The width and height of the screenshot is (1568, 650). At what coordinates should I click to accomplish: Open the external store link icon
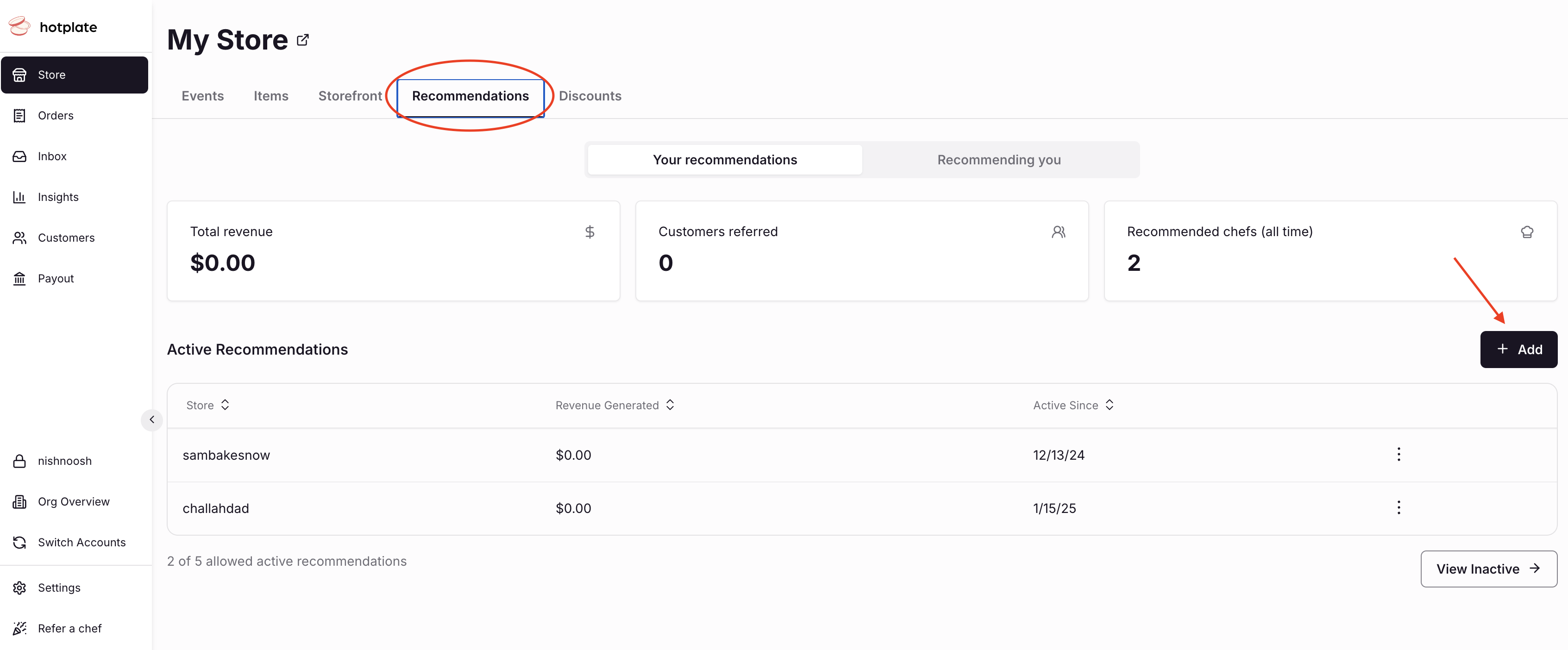pos(302,40)
